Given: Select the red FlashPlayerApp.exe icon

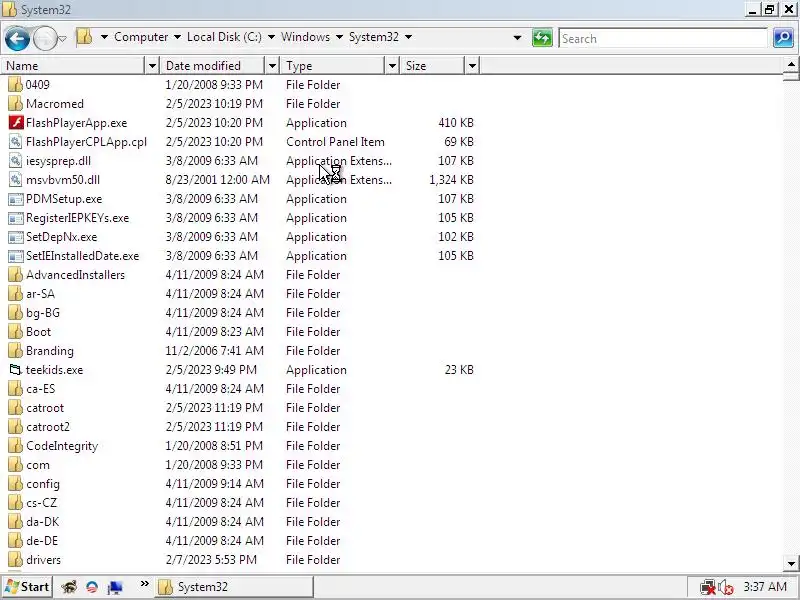Looking at the screenshot, I should 16,122.
